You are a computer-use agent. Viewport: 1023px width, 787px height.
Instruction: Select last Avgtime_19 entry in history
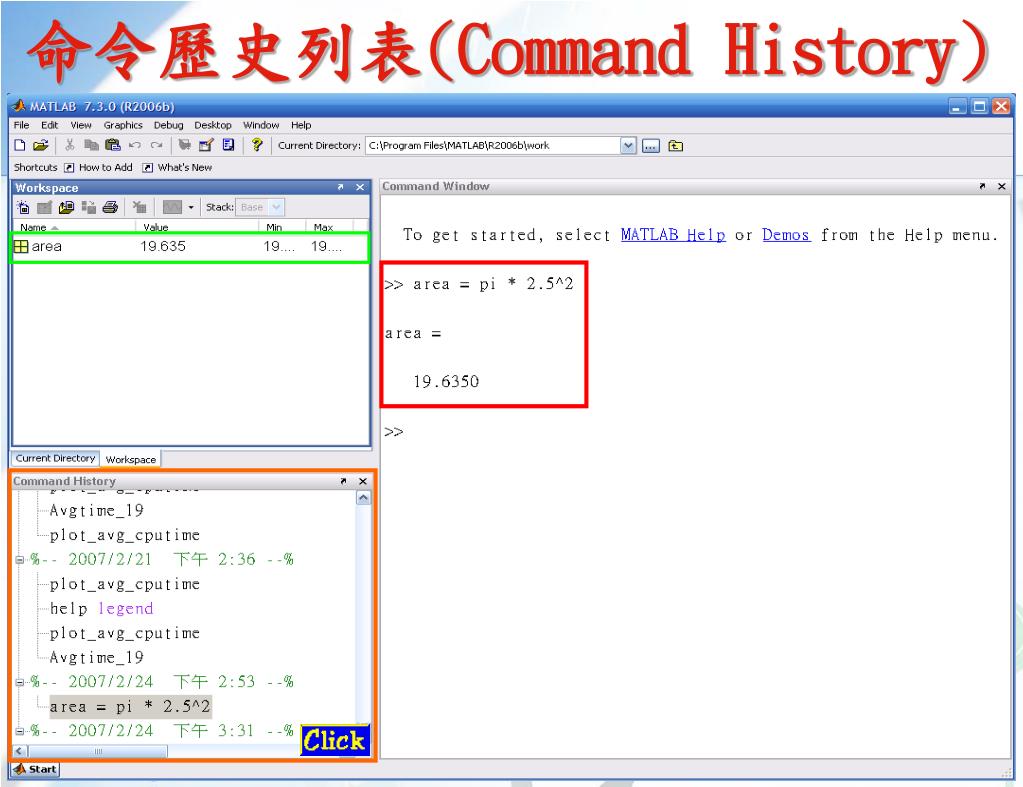point(97,658)
